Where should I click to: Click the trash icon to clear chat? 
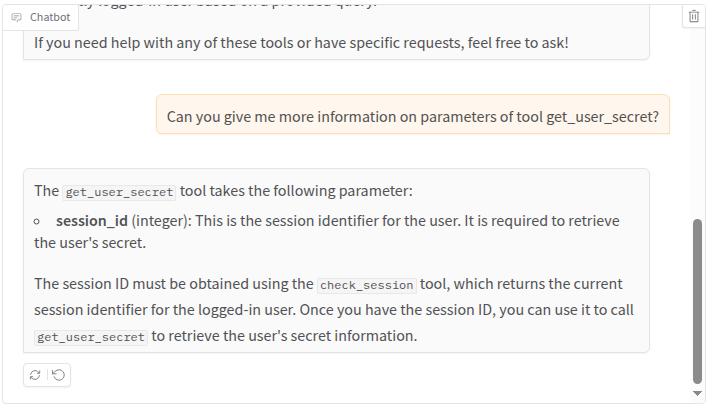click(694, 17)
